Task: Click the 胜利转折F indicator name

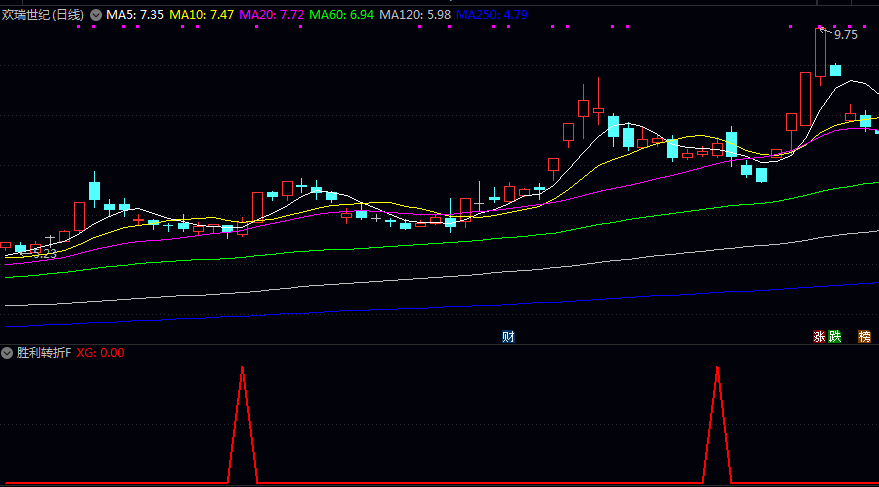Action: (44, 353)
